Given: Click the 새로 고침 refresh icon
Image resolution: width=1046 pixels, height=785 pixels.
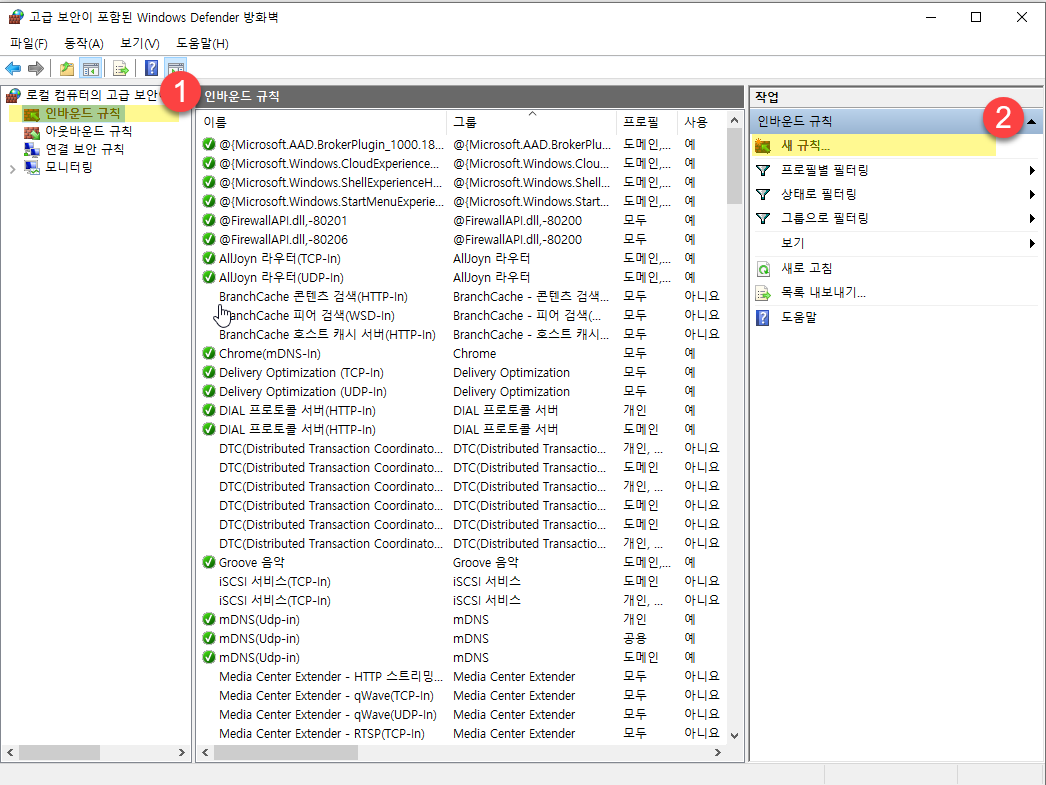Looking at the screenshot, I should click(x=763, y=269).
